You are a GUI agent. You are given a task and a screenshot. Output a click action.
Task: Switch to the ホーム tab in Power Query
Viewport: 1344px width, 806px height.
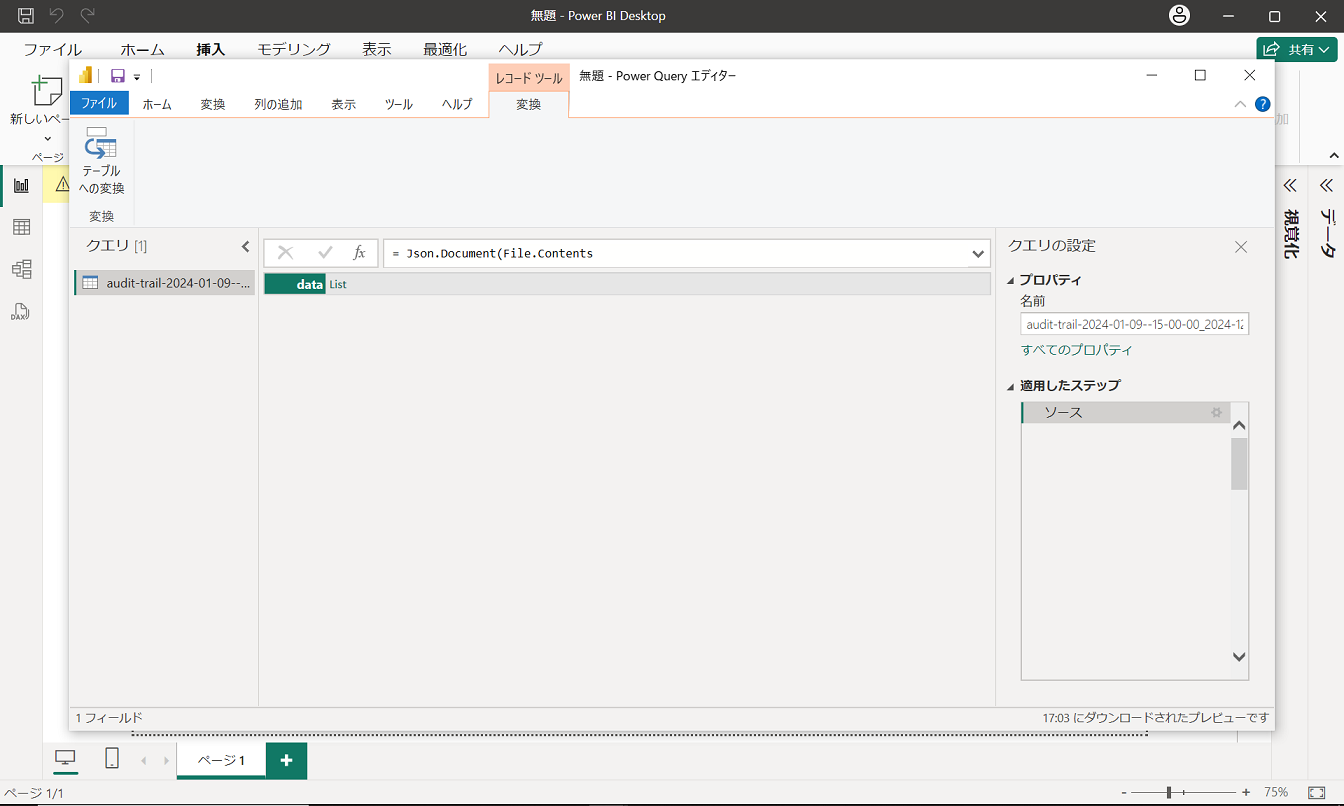[157, 104]
